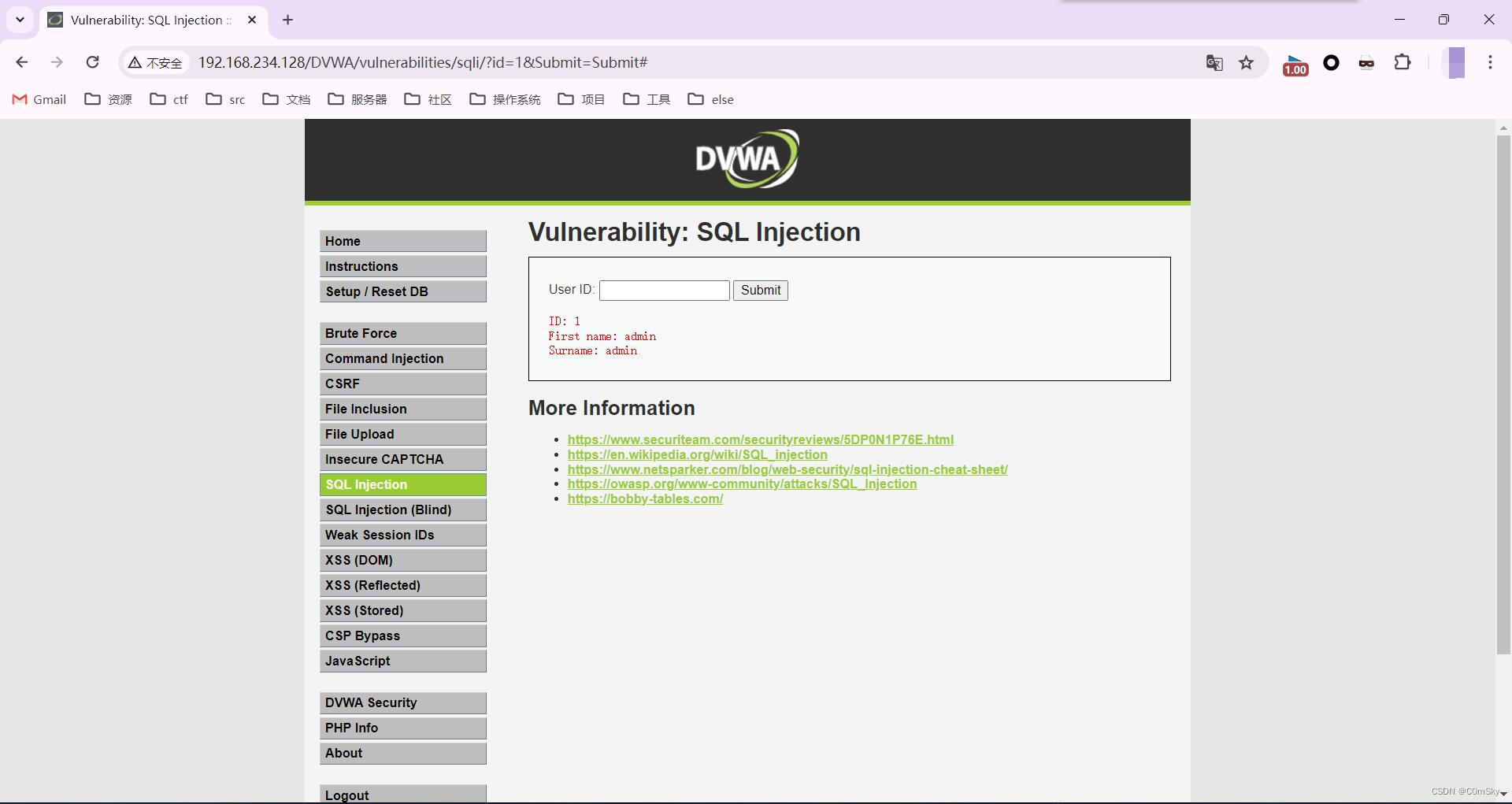Open the DVWA Security settings page
Image resolution: width=1512 pixels, height=804 pixels.
point(403,702)
